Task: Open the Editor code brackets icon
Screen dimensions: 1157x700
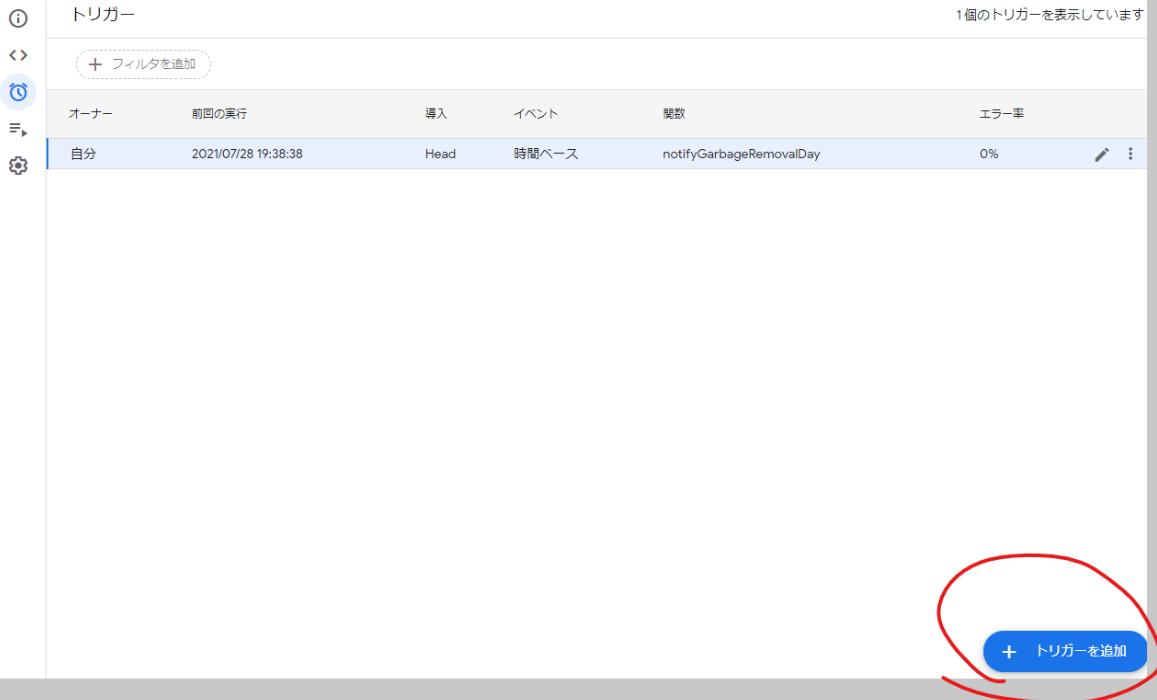Action: click(x=18, y=55)
